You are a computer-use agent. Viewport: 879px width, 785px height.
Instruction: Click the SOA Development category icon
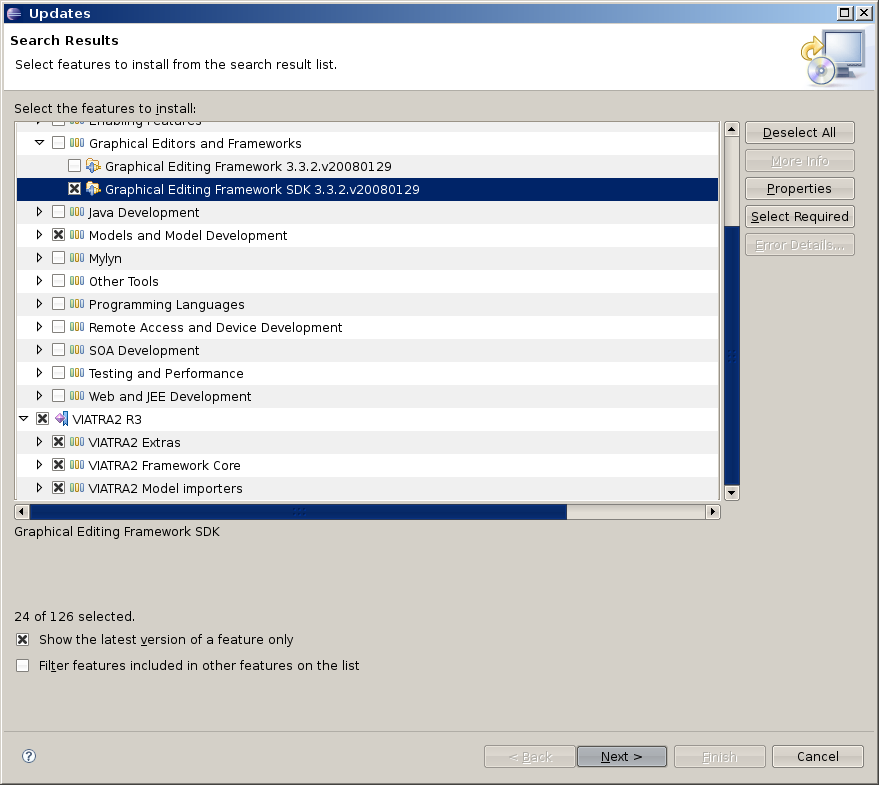(77, 350)
